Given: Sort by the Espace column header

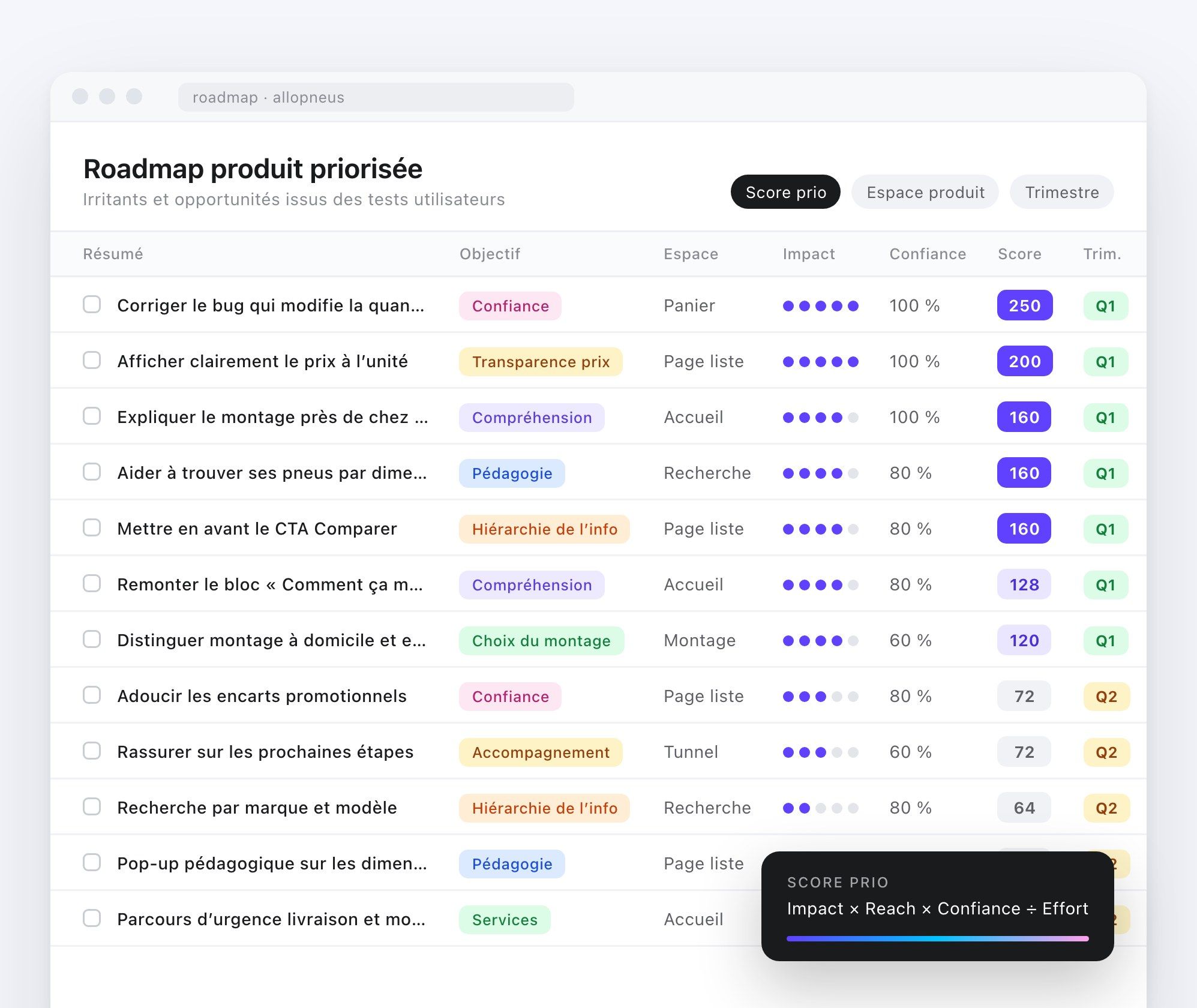Looking at the screenshot, I should 691,254.
